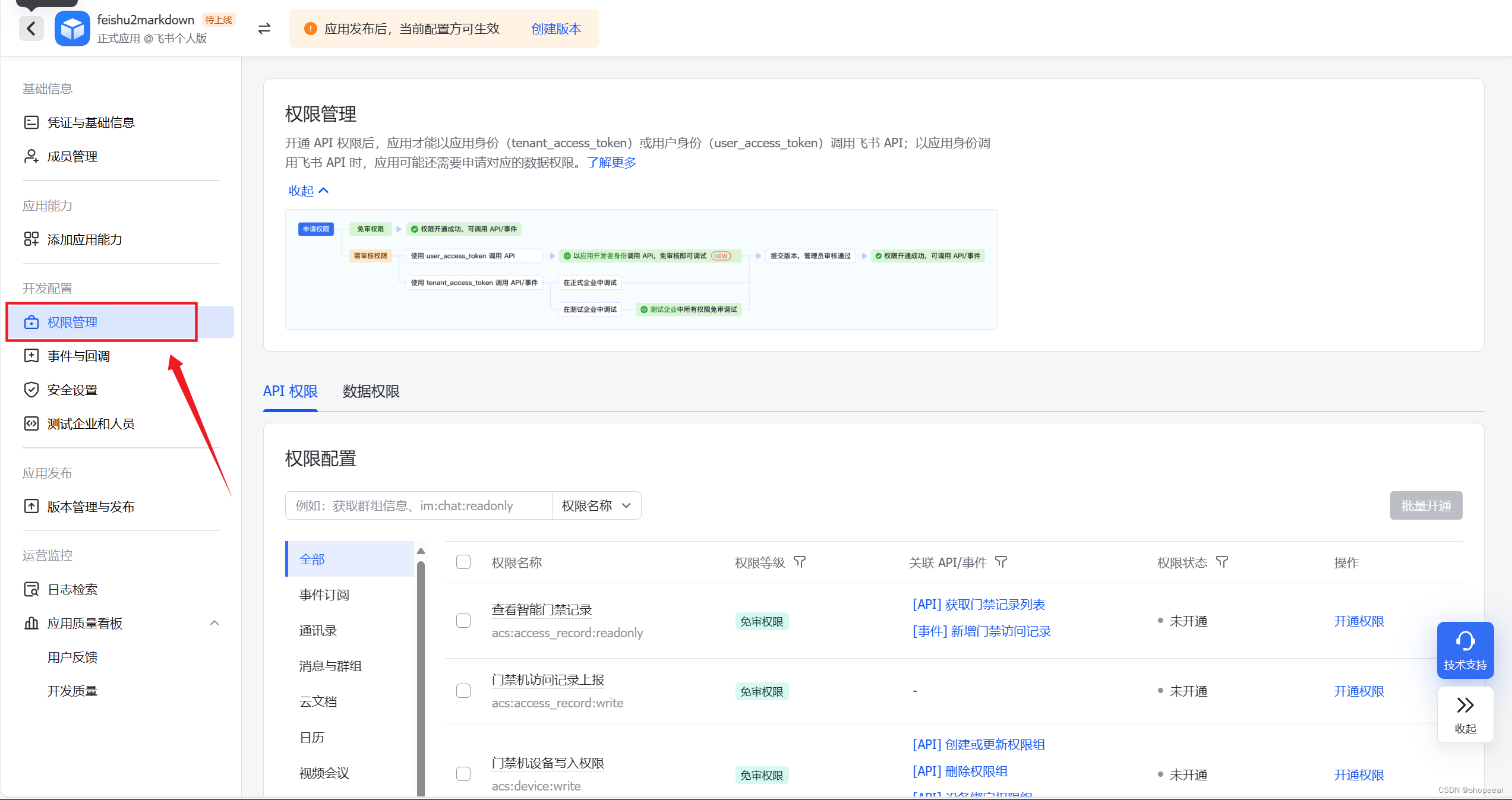Collapse the 应用质量看板 sidebar group
The height and width of the screenshot is (800, 1512).
[214, 623]
